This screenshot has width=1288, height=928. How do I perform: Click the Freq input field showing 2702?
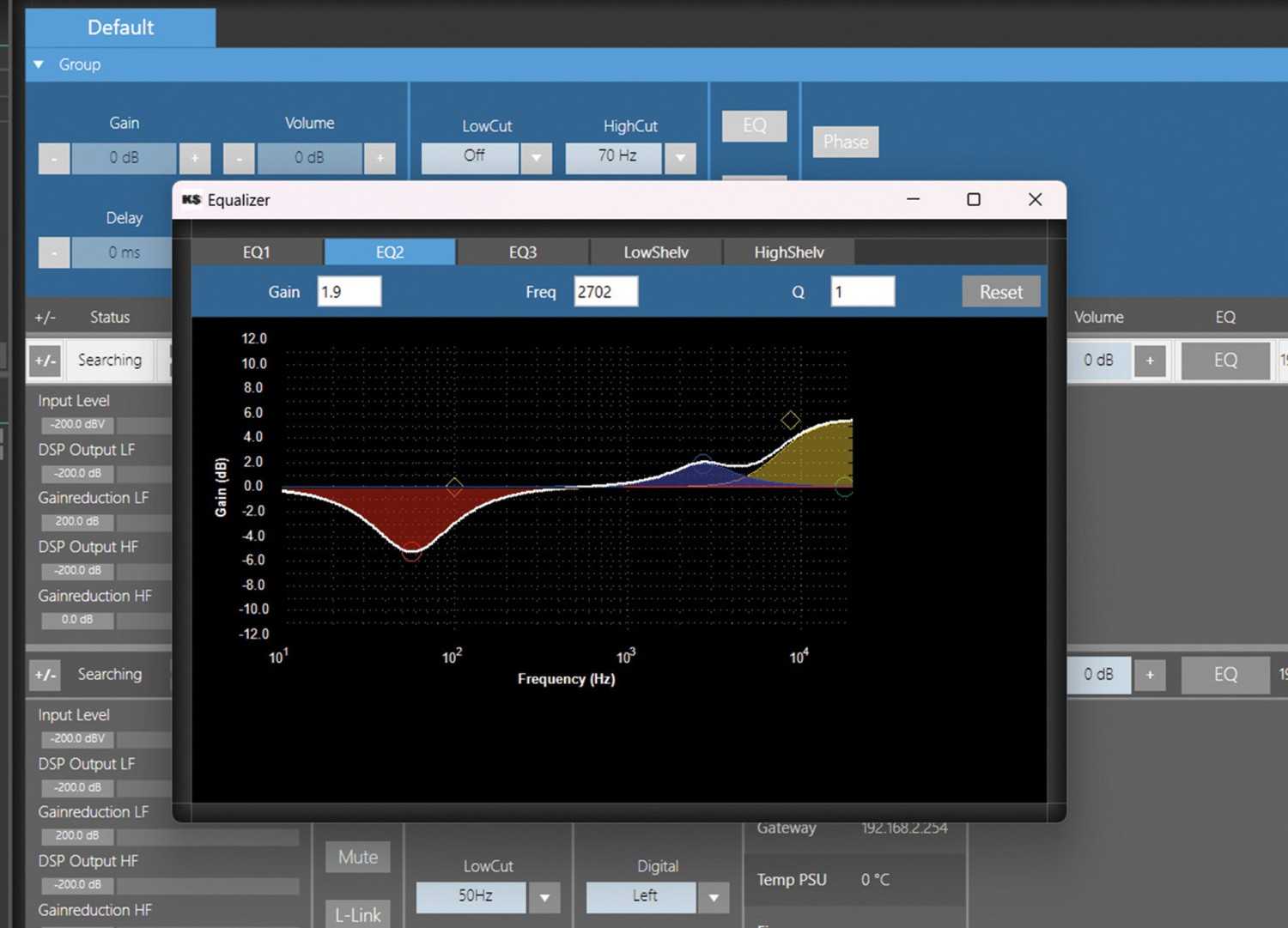click(605, 292)
